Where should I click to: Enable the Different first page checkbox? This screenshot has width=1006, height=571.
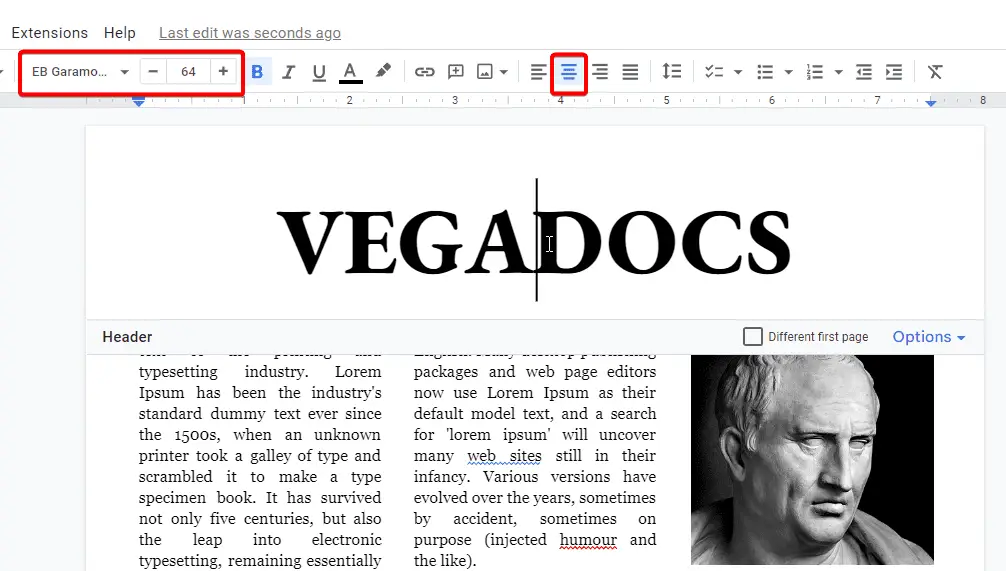(753, 337)
